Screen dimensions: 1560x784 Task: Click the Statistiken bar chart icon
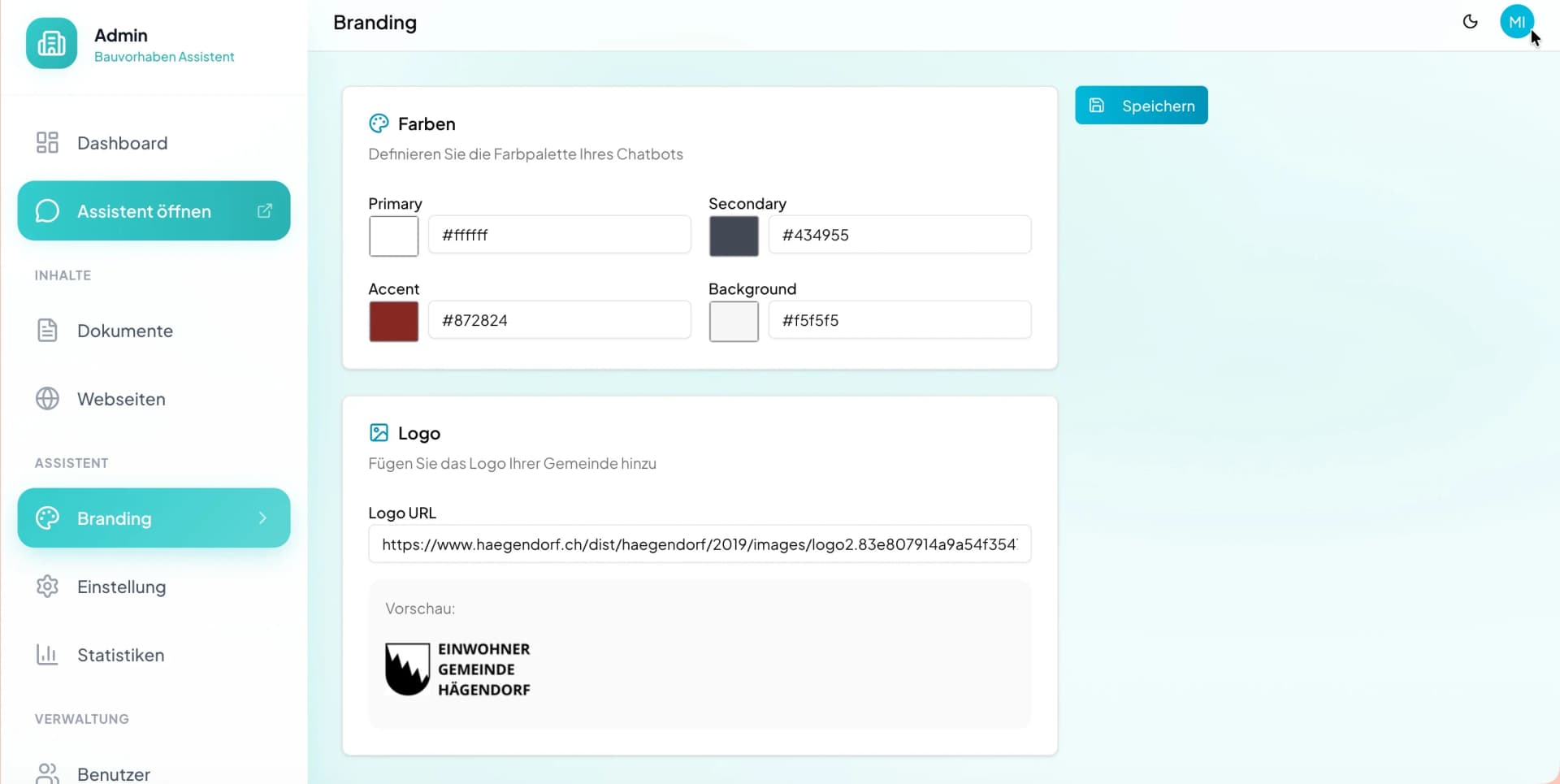tap(47, 655)
